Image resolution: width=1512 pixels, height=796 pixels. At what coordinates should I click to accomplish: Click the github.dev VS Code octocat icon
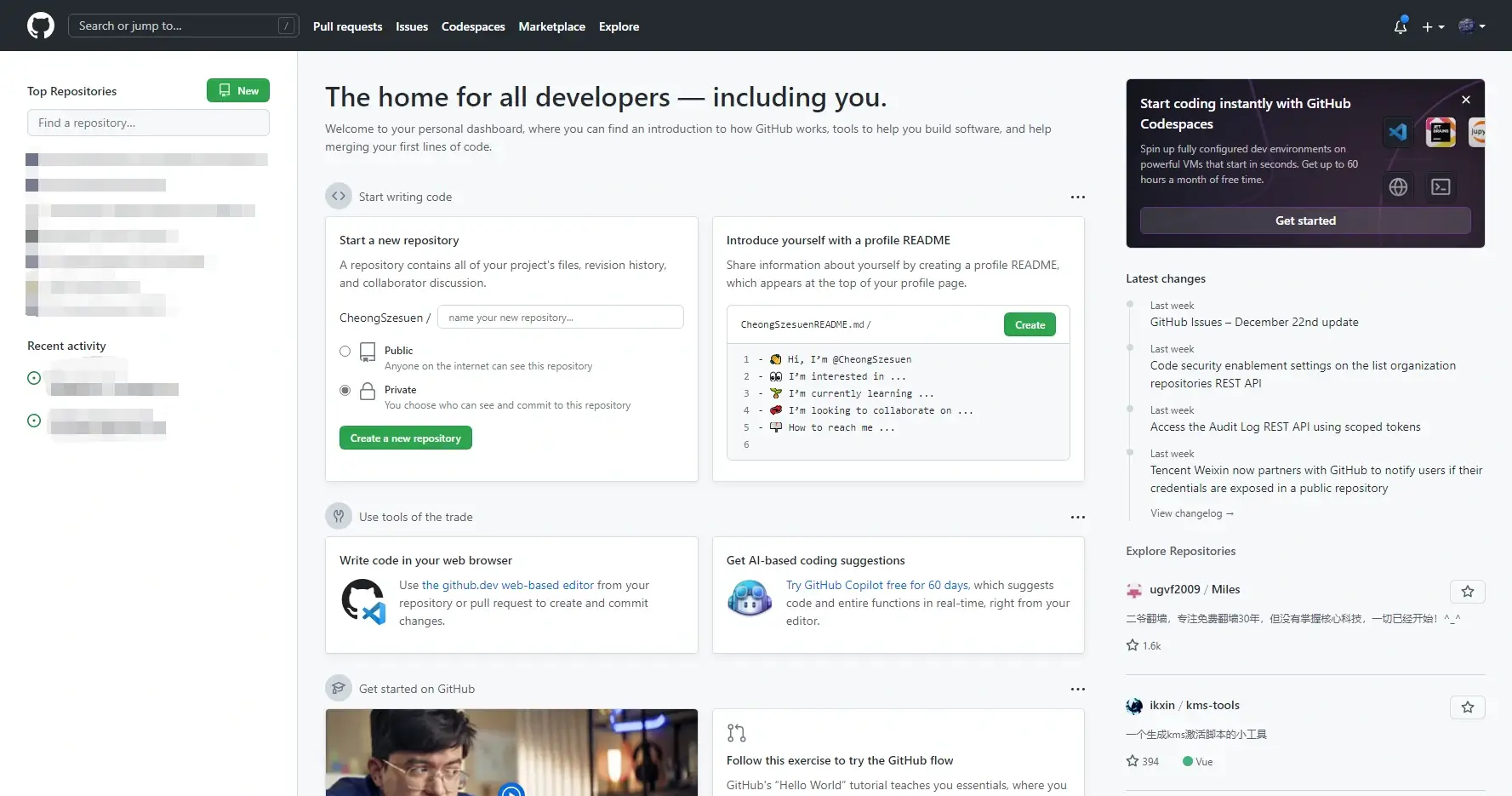(363, 601)
